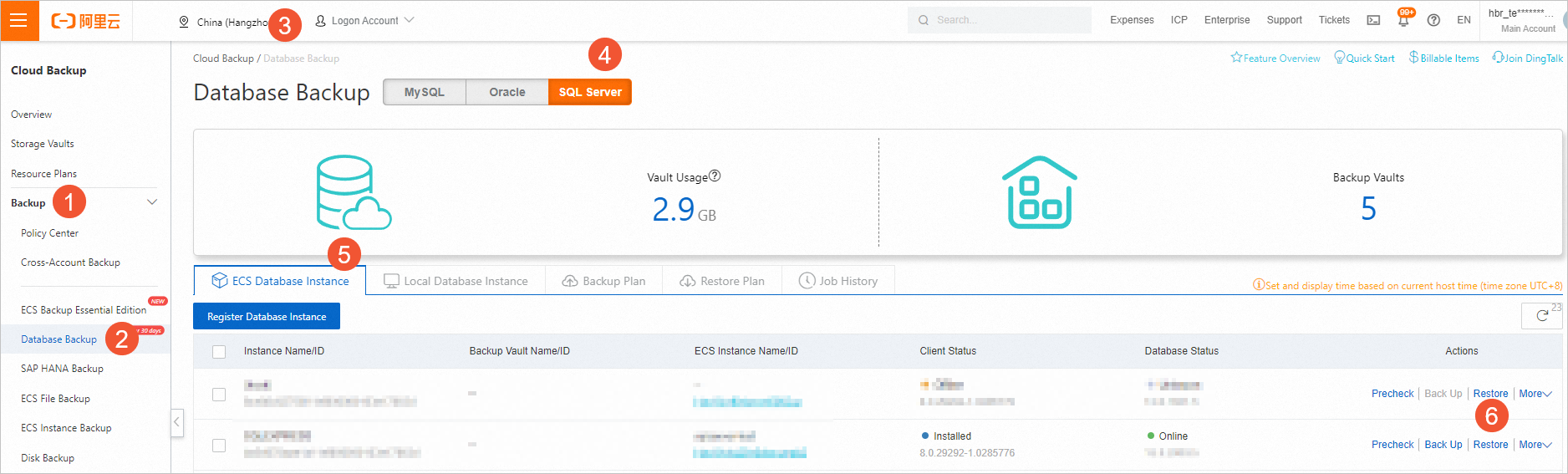Switch to the MySQL database type
Screen dimensions: 1568x474
point(424,92)
